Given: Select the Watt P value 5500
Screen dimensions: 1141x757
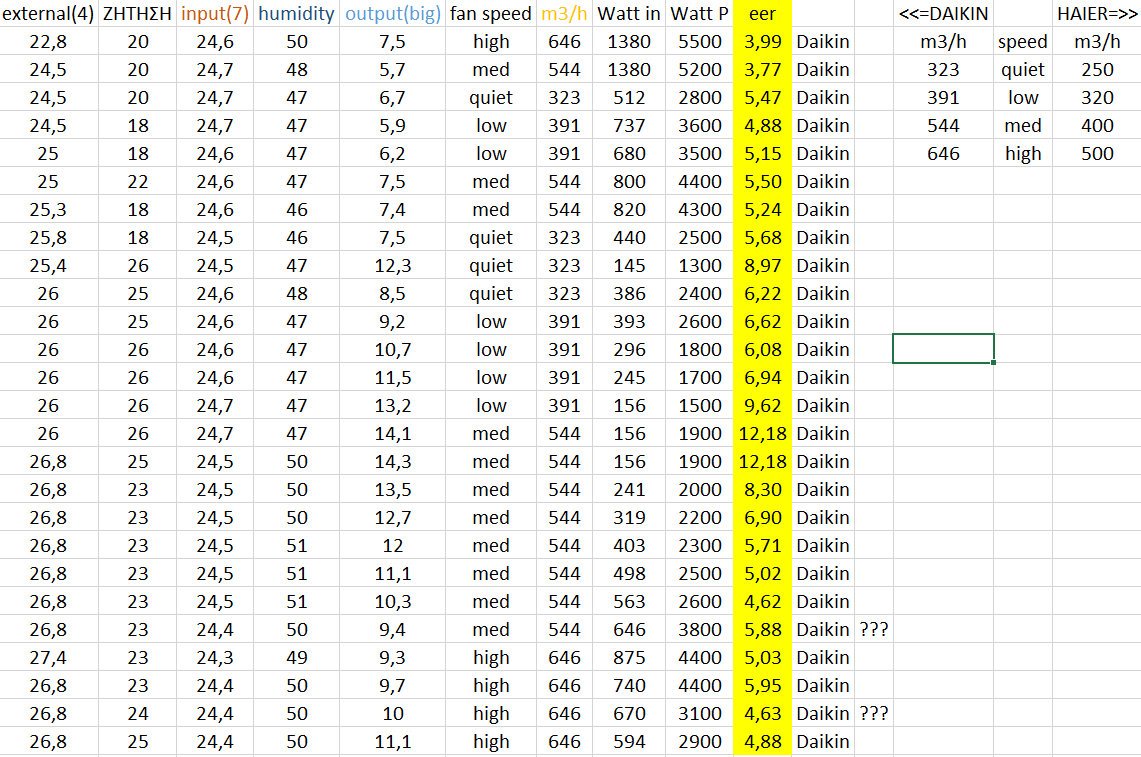Looking at the screenshot, I should point(699,41).
